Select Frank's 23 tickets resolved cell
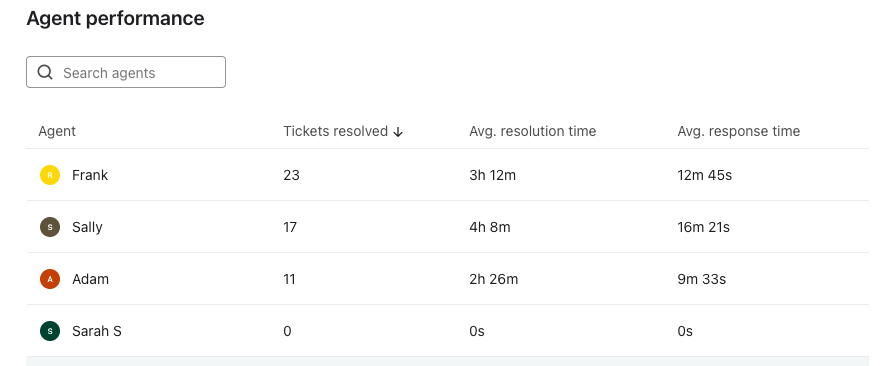893x366 pixels. [292, 175]
